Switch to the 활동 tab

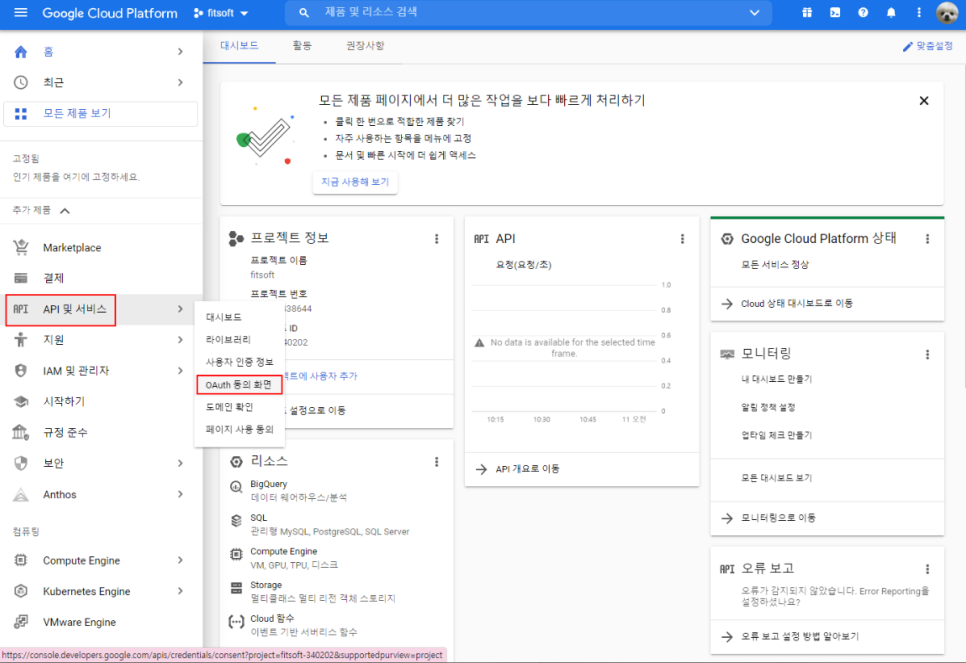[302, 46]
